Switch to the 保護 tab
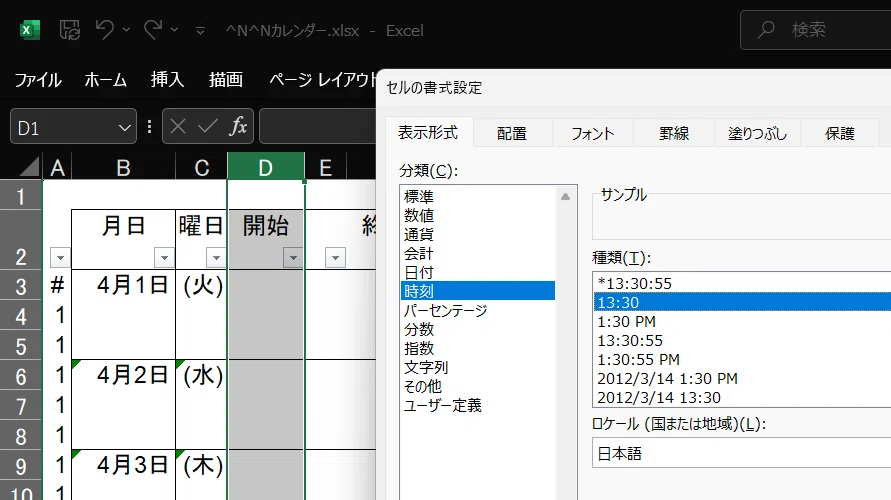891x500 pixels. coord(840,134)
